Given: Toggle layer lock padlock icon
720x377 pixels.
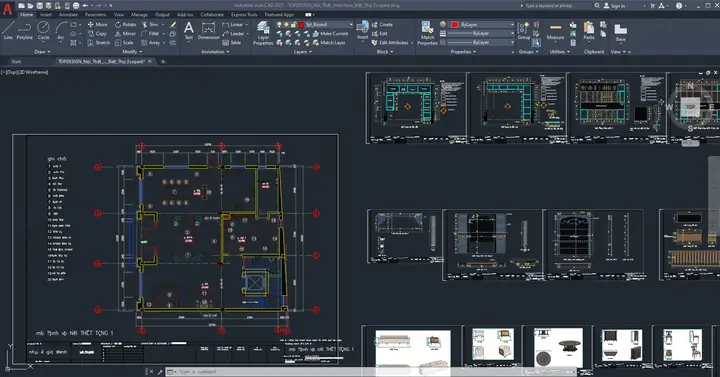Looking at the screenshot, I should (293, 24).
